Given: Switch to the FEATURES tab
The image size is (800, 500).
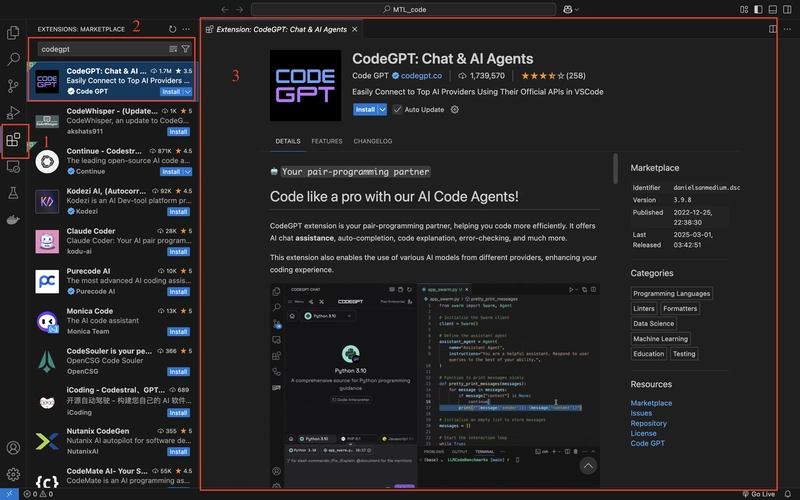Looking at the screenshot, I should [327, 141].
